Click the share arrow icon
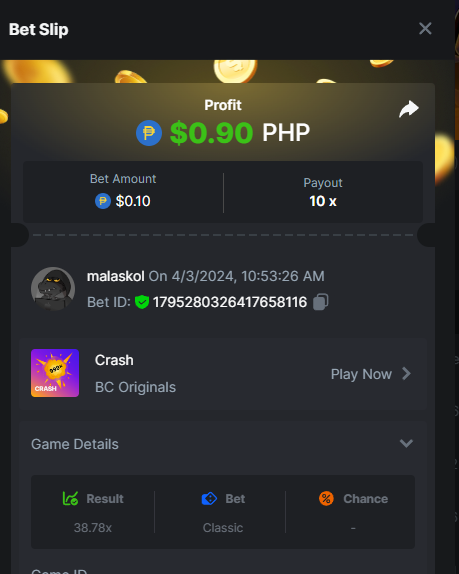The width and height of the screenshot is (459, 574). coord(409,109)
